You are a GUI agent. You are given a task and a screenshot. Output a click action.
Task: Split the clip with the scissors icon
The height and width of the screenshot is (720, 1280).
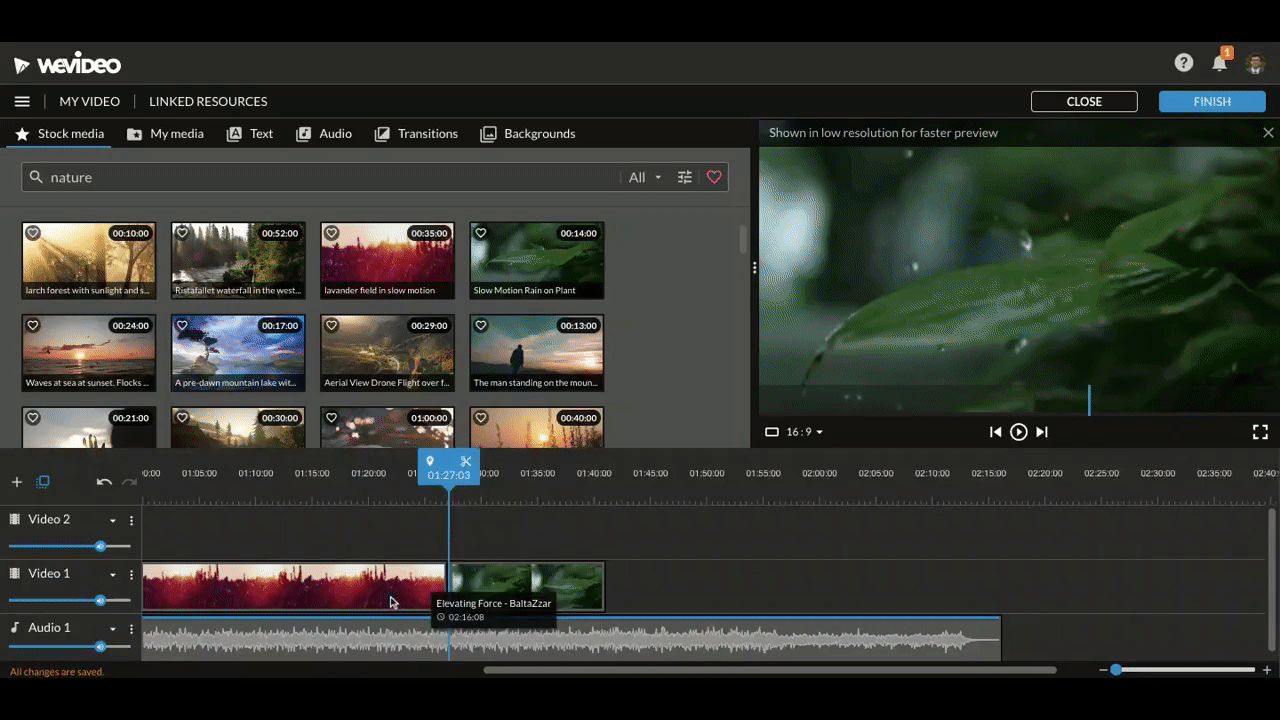point(466,461)
